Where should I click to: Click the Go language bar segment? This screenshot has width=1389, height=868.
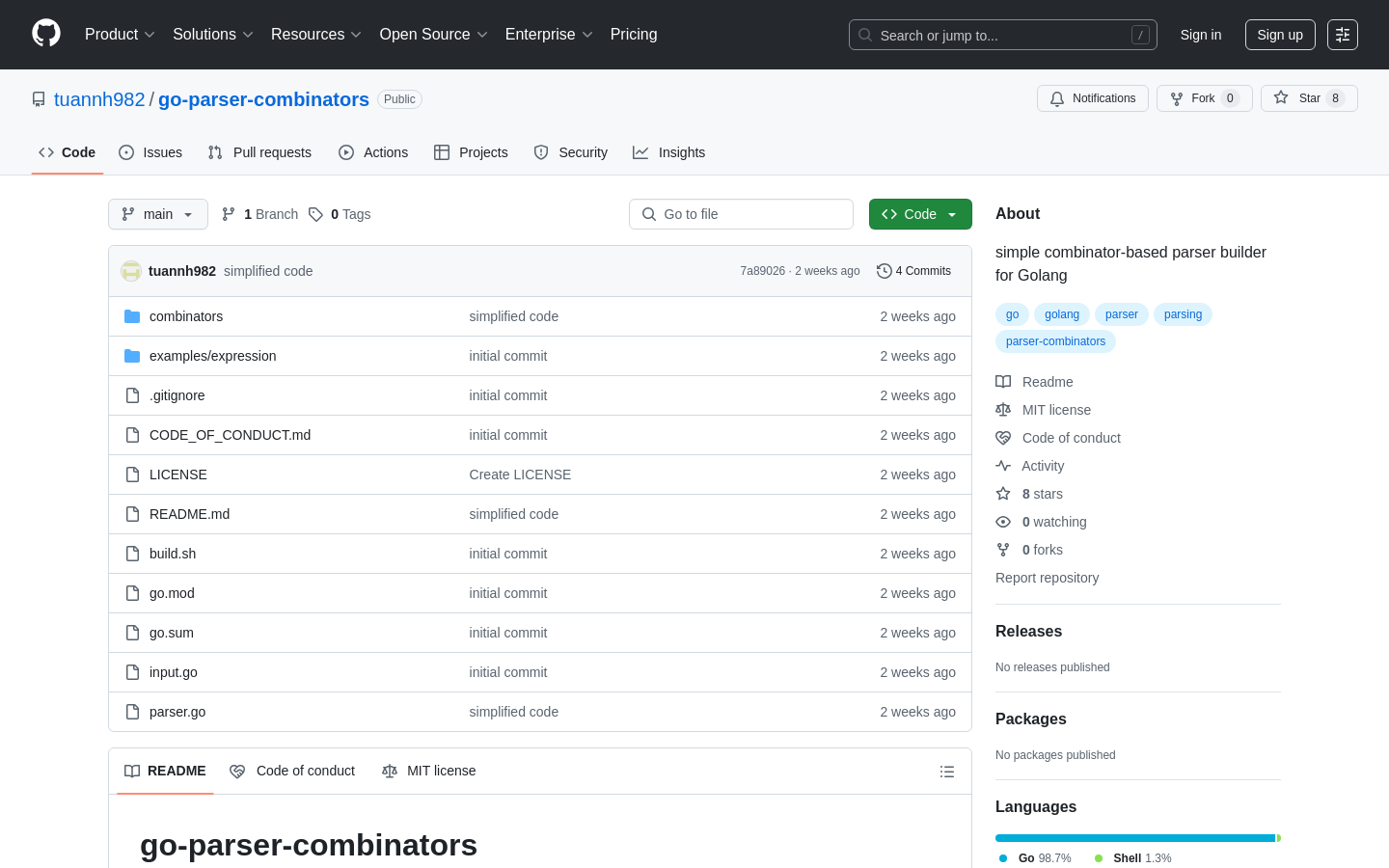pyautogui.click(x=1135, y=838)
